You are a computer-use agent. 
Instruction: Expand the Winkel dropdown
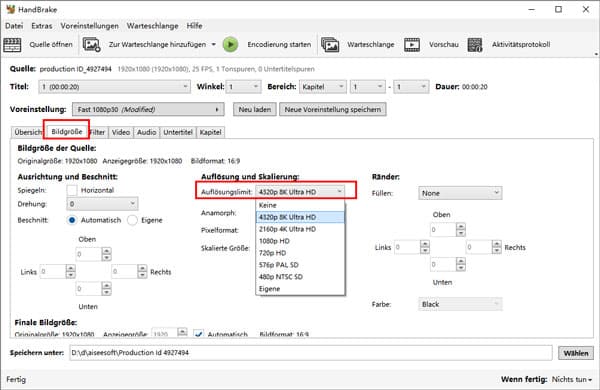click(x=244, y=87)
